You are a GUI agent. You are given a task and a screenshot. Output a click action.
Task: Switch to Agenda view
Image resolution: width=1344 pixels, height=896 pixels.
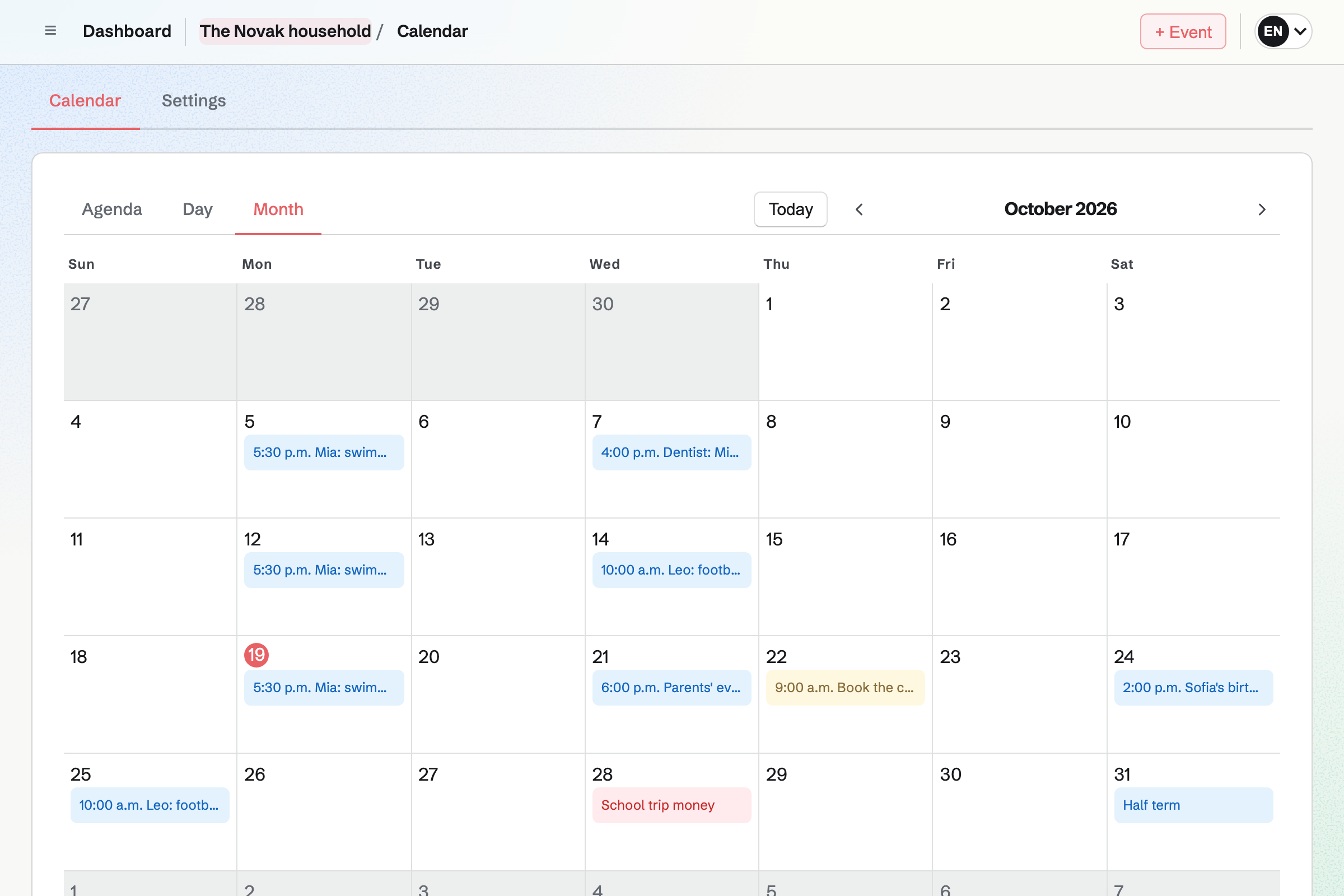[x=112, y=209]
